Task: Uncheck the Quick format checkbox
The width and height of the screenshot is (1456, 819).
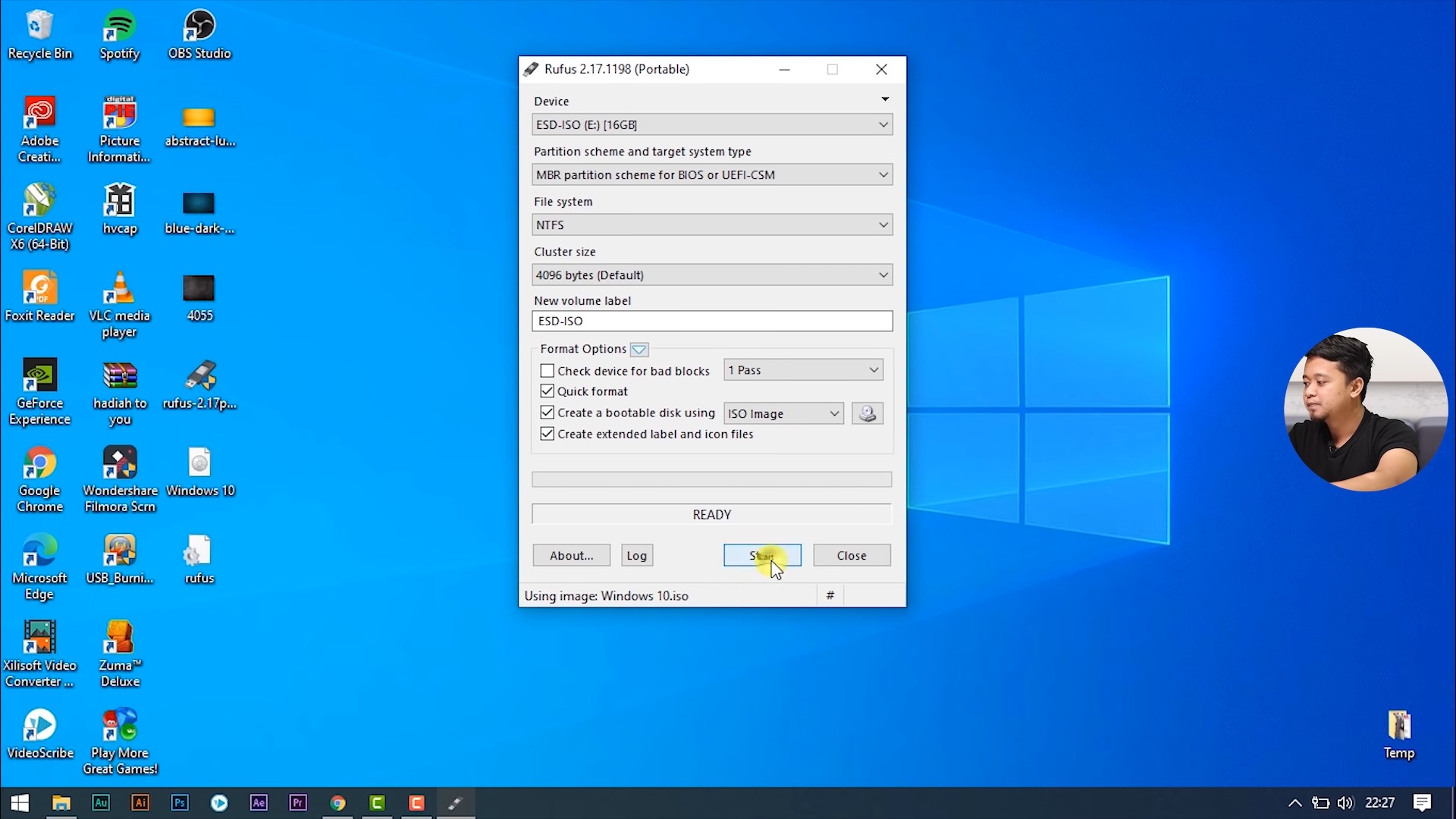Action: pos(547,391)
